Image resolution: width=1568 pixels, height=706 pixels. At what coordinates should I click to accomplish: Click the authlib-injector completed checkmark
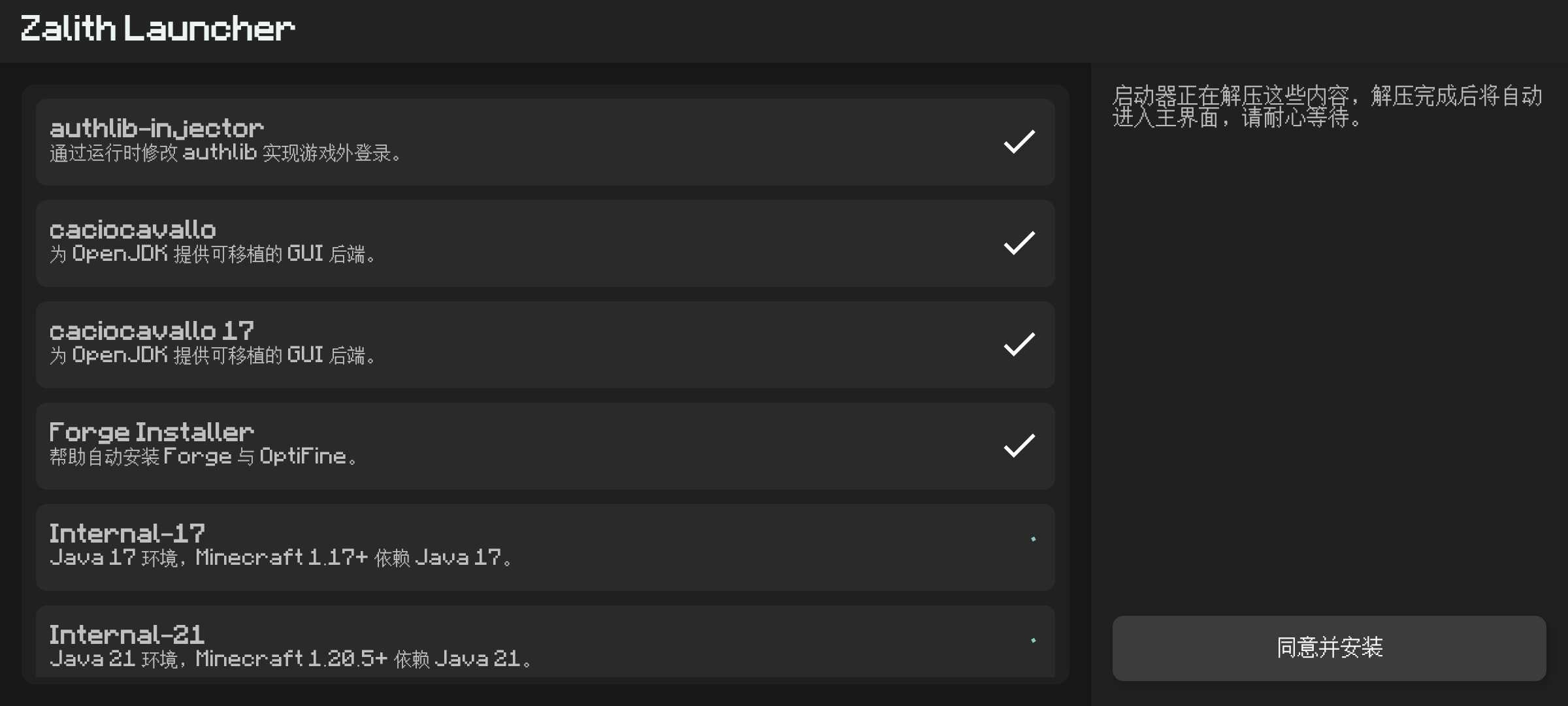coord(1019,142)
